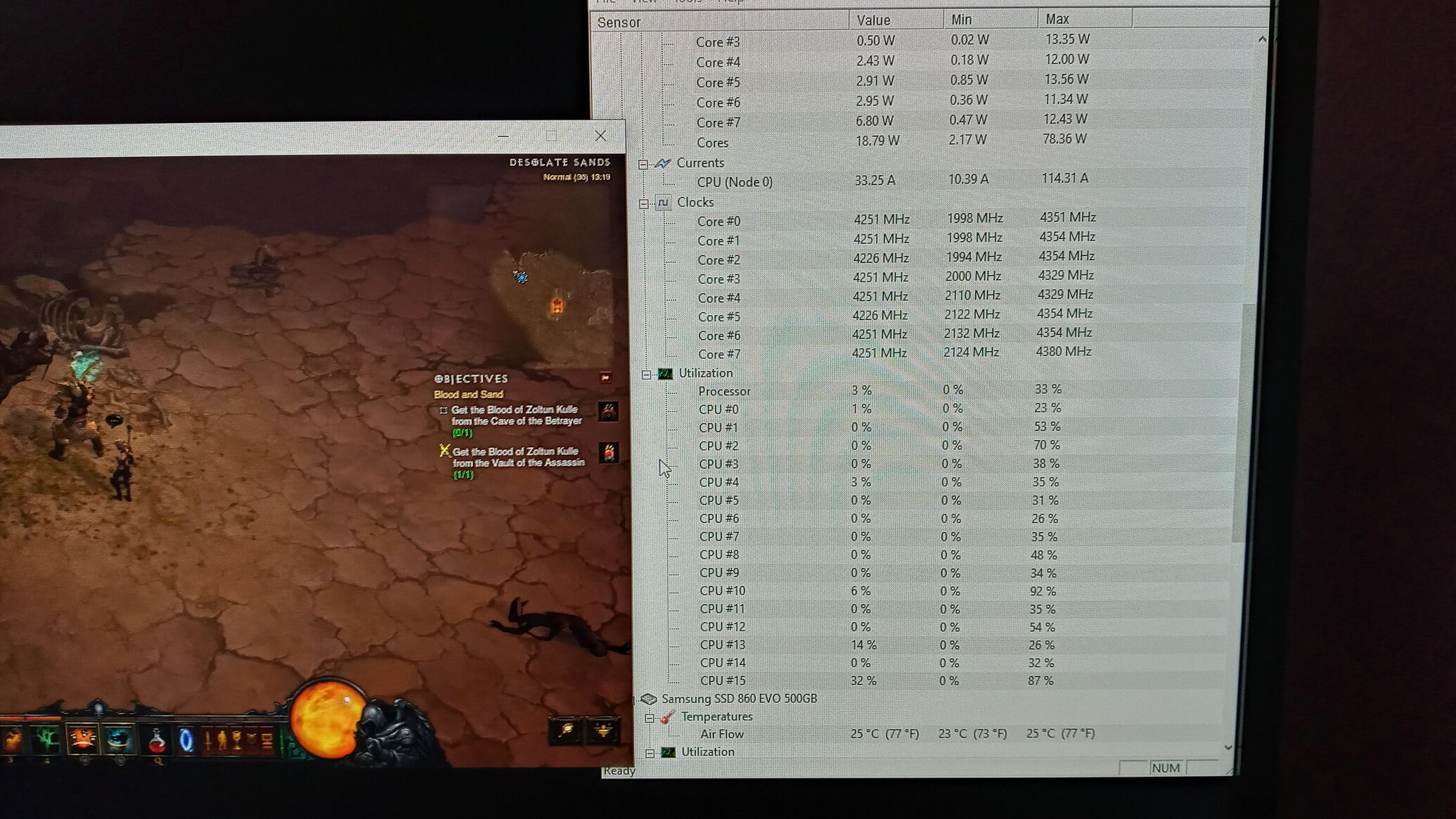This screenshot has width=1456, height=819.
Task: Click the NUM indicator in status bar
Action: (x=1166, y=768)
